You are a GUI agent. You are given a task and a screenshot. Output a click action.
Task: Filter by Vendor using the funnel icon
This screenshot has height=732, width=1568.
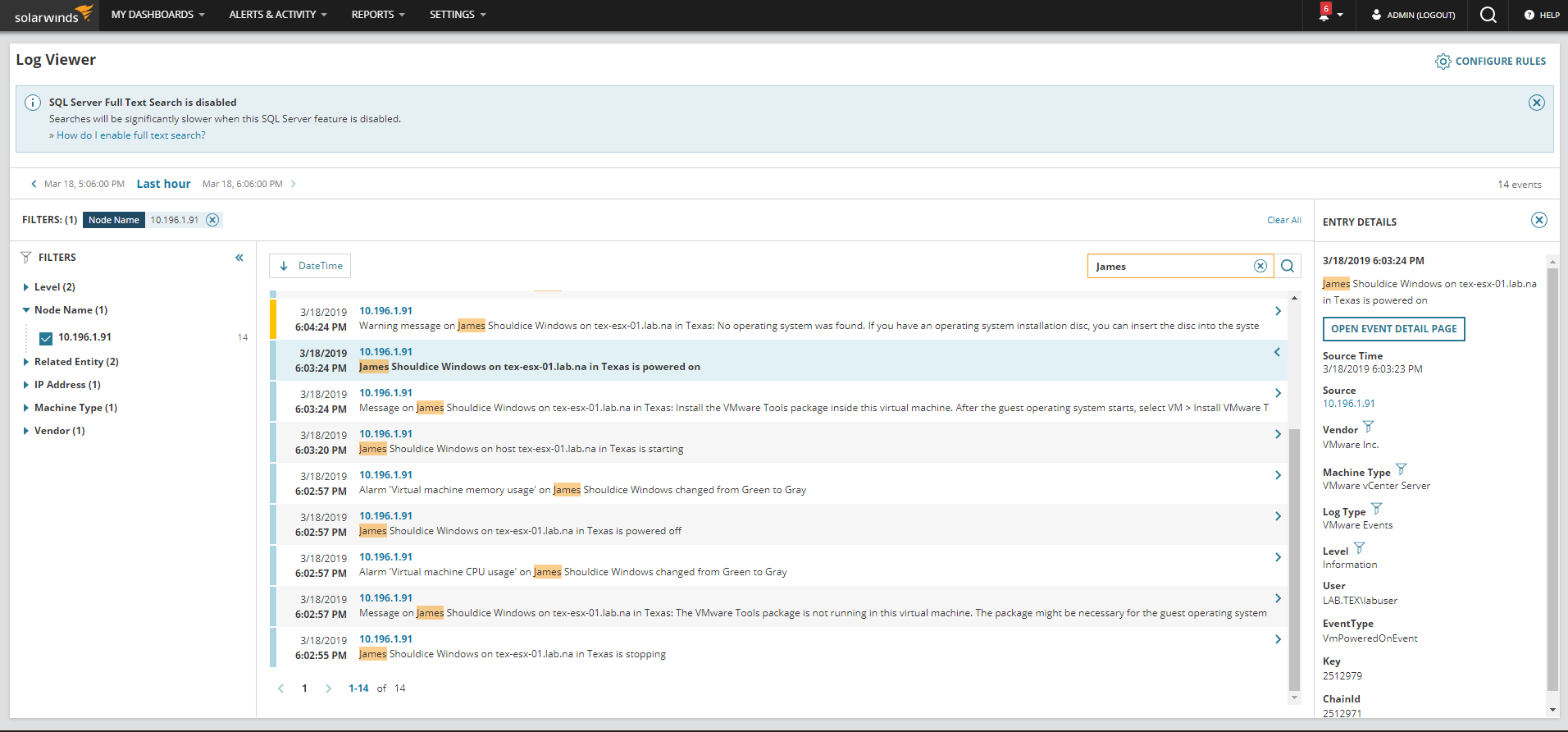[1369, 427]
